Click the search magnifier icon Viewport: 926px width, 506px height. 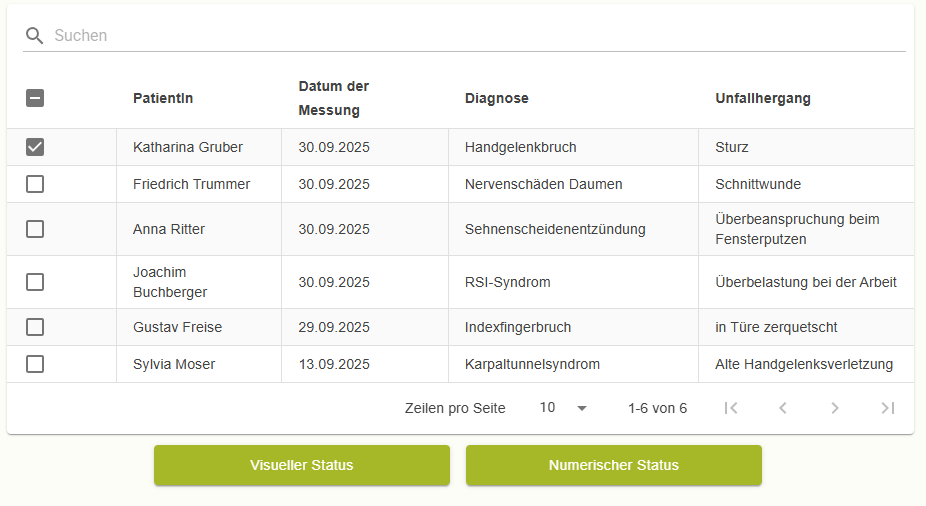[x=35, y=36]
